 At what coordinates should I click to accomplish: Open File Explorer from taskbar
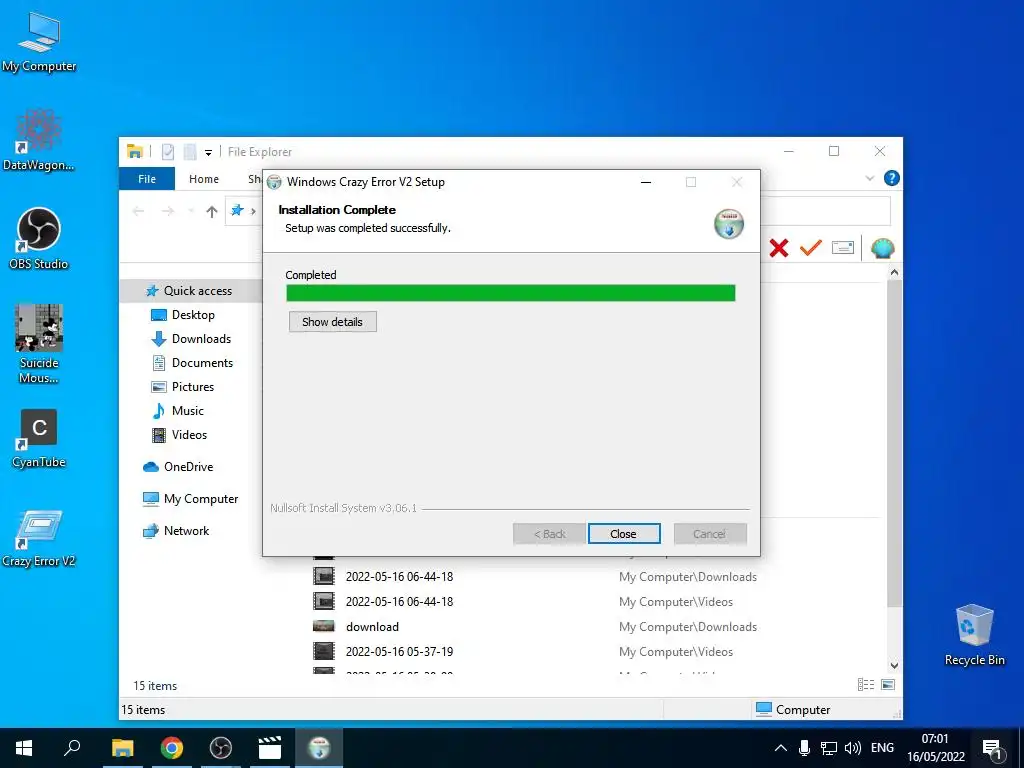click(x=122, y=748)
